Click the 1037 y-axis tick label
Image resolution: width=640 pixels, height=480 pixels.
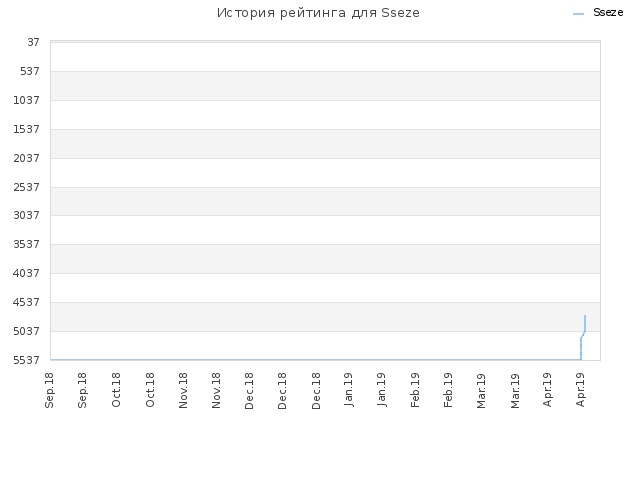(27, 100)
